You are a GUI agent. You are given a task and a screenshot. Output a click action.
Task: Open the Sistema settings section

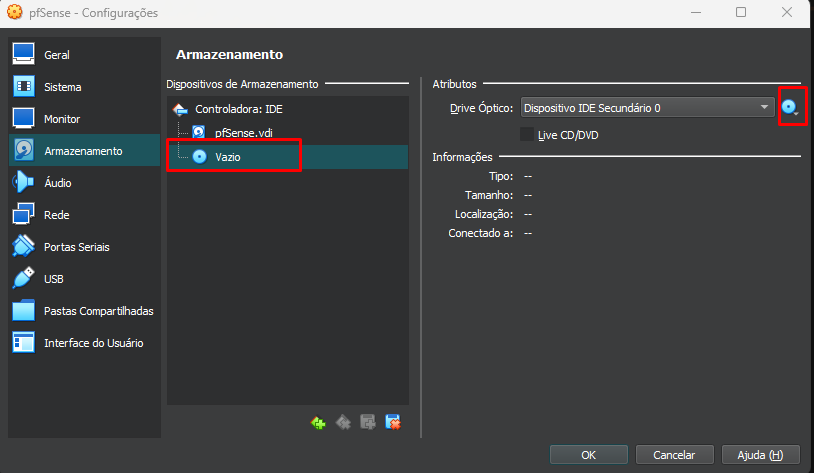point(85,87)
